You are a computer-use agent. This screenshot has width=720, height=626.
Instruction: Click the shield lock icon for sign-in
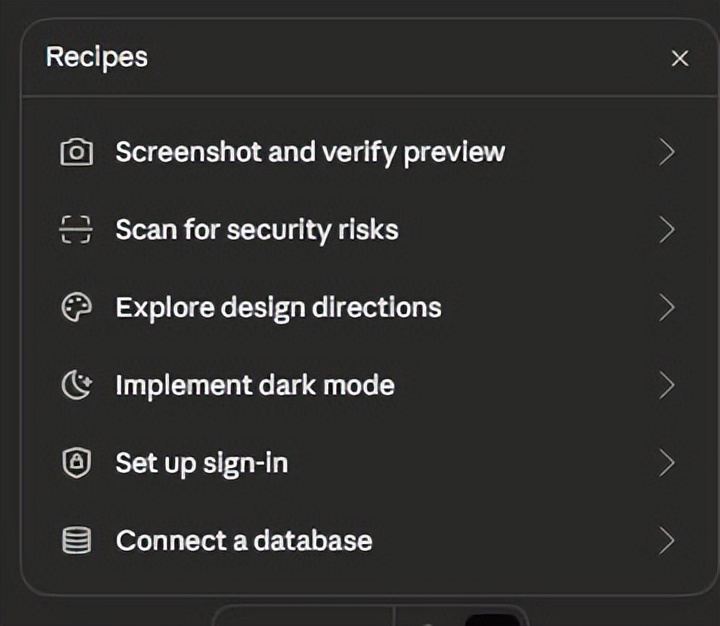point(76,463)
